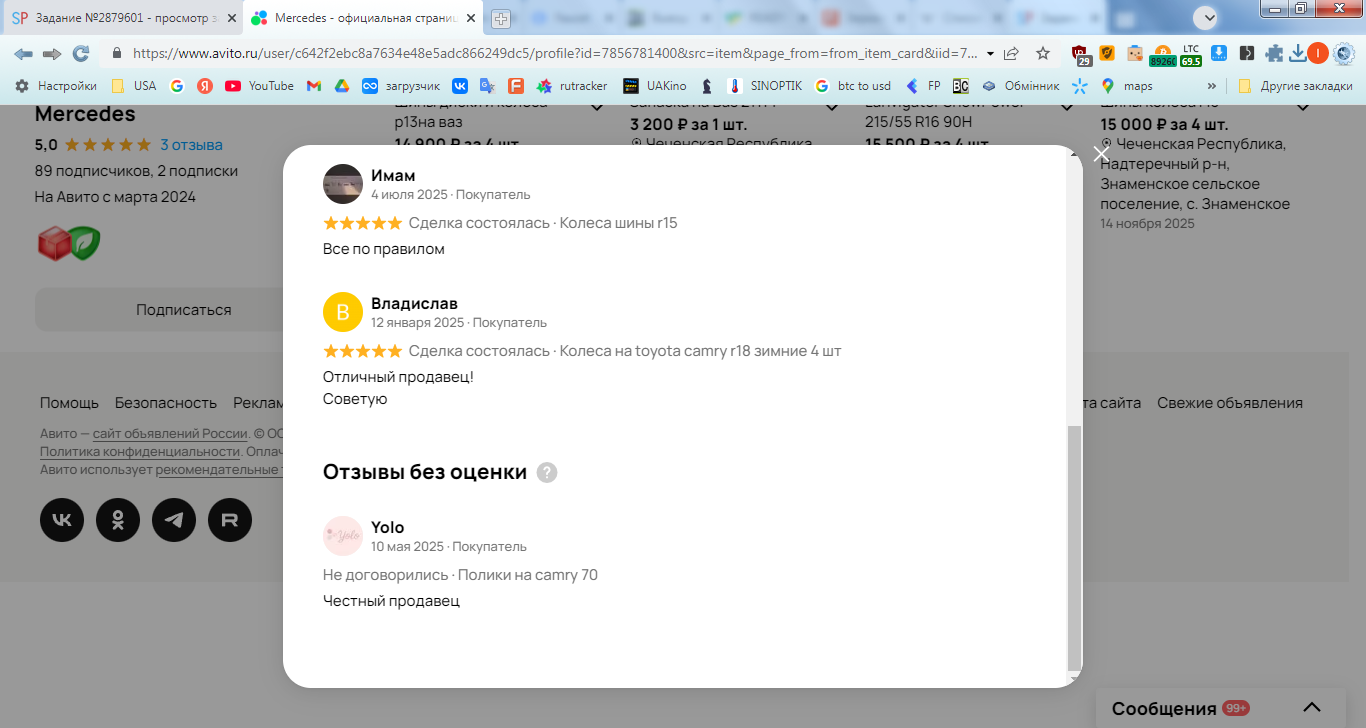Image resolution: width=1366 pixels, height=728 pixels.
Task: Open a new tab with plus button
Action: 501,18
